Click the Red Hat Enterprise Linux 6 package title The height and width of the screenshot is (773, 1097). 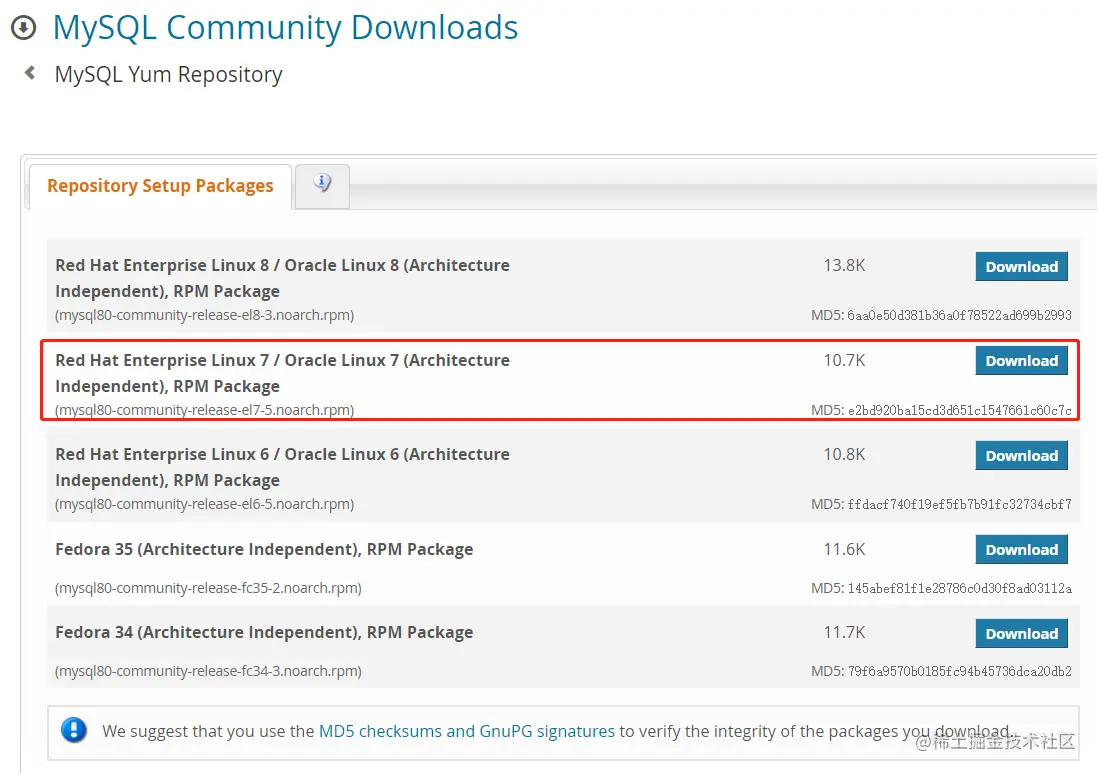[x=283, y=467]
